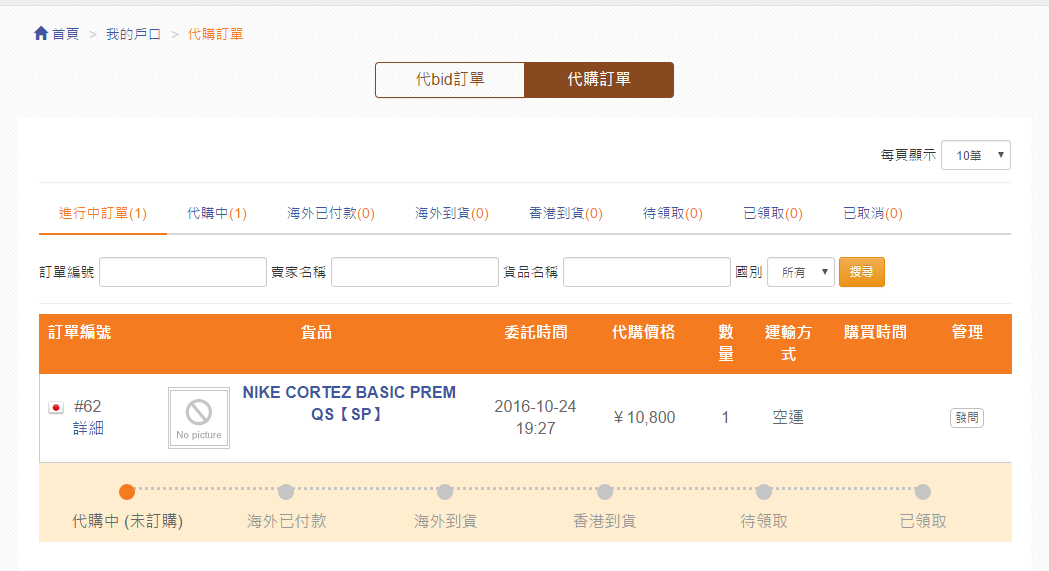Click the 已領取 status label in progress bar
1049x571 pixels.
coord(923,522)
